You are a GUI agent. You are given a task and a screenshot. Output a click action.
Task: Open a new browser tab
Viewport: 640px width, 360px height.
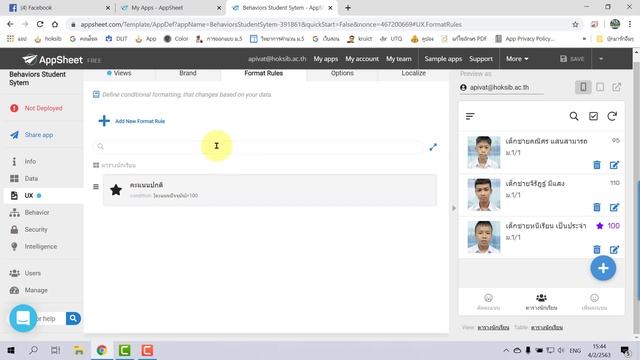pyautogui.click(x=348, y=8)
